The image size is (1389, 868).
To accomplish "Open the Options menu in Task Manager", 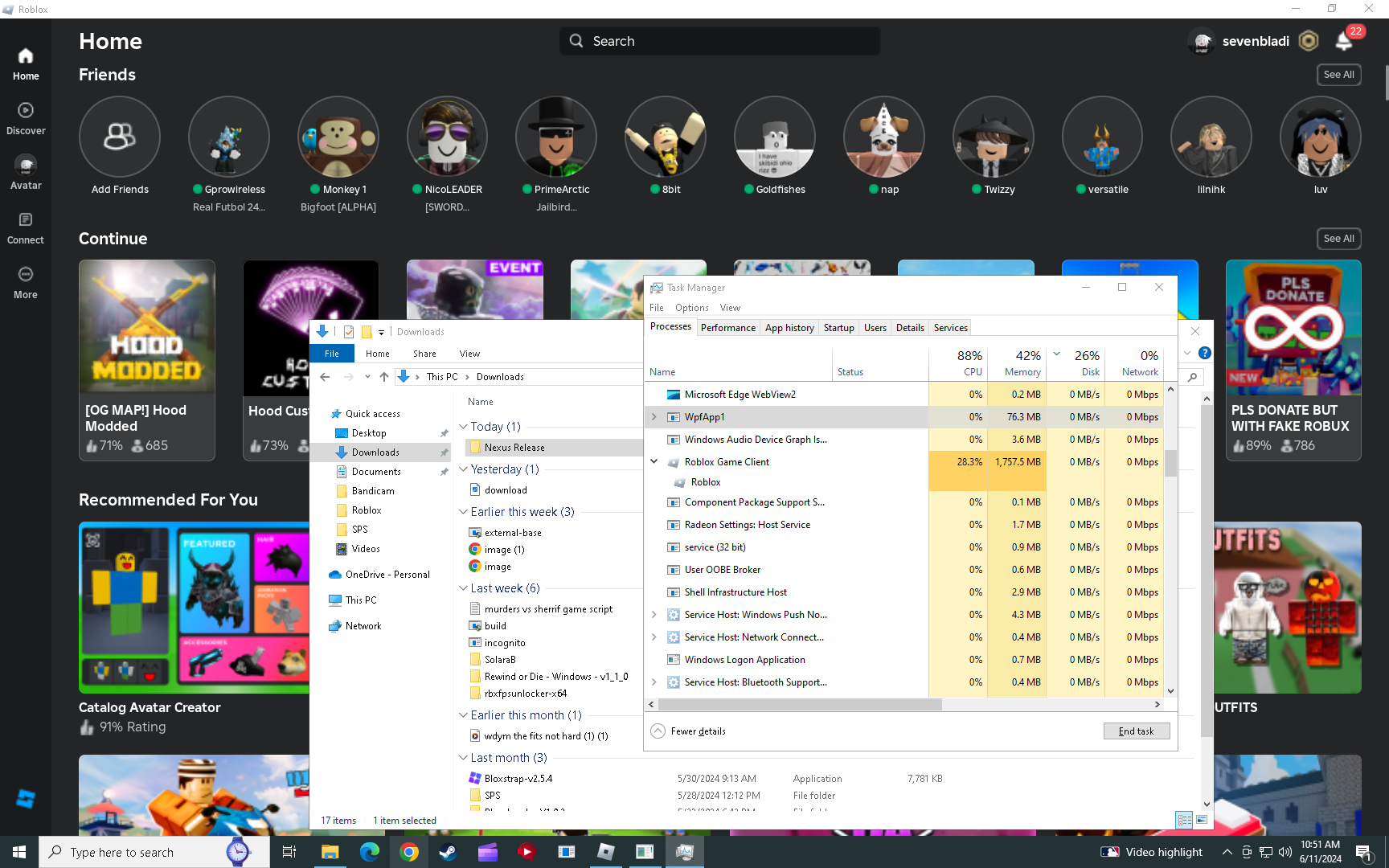I will click(692, 308).
